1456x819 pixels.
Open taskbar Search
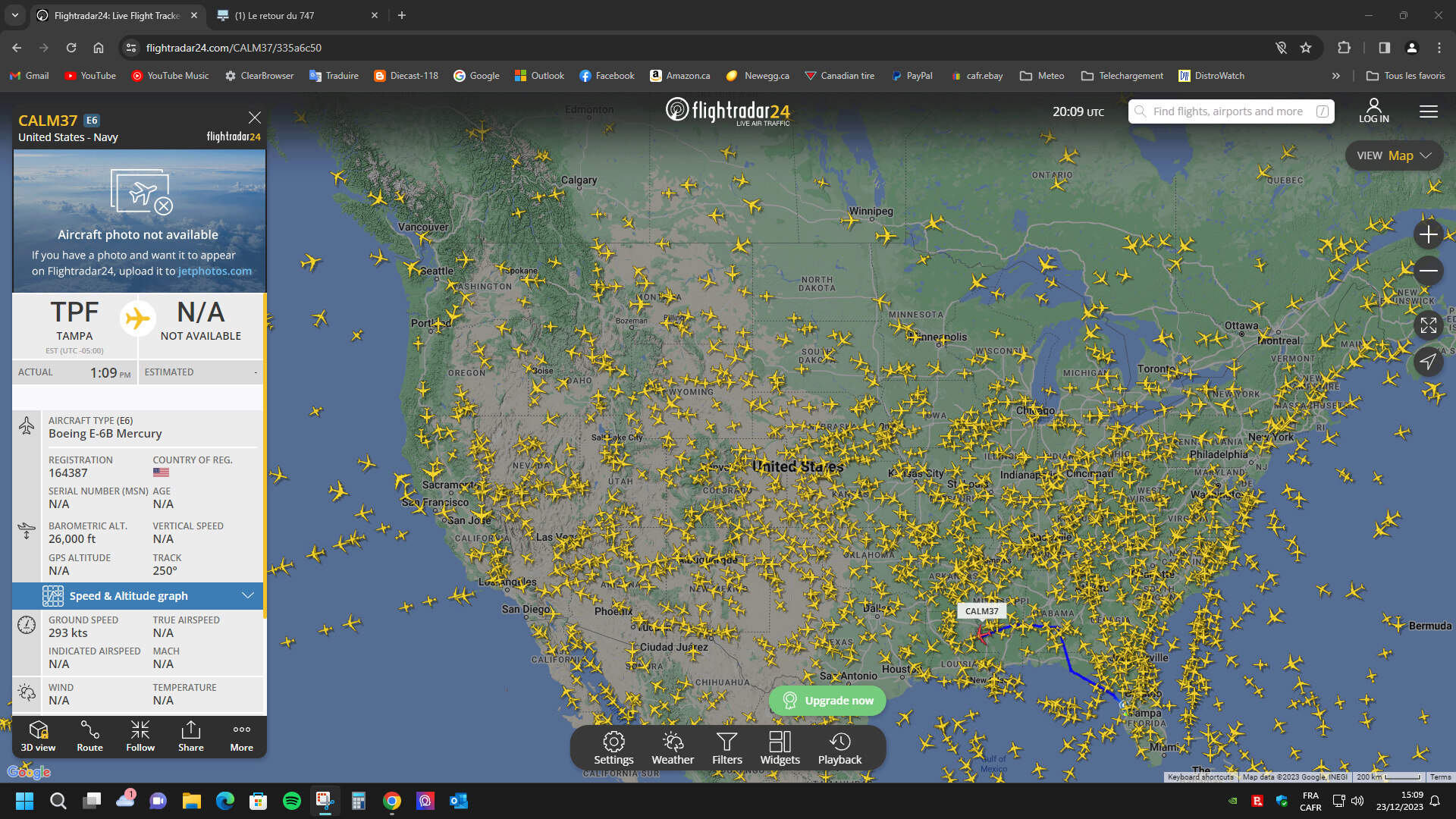point(58,801)
